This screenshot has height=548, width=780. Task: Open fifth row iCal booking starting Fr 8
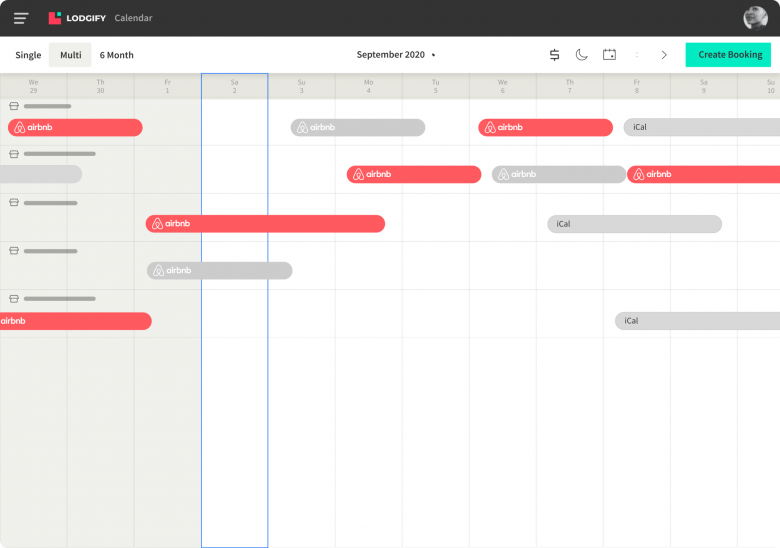pos(697,321)
